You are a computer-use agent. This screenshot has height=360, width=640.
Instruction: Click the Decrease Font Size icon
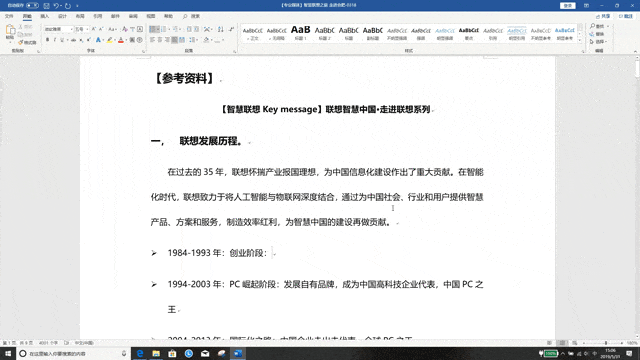pos(101,29)
